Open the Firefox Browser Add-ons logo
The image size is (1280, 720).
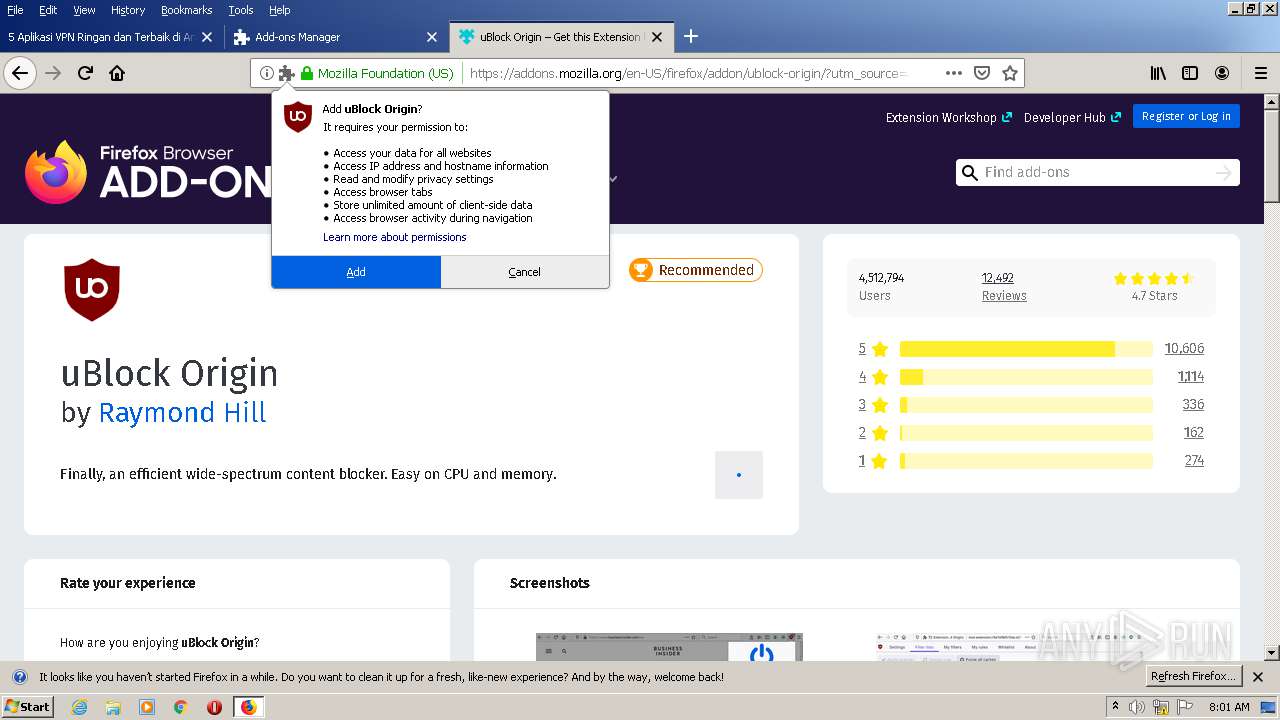148,172
